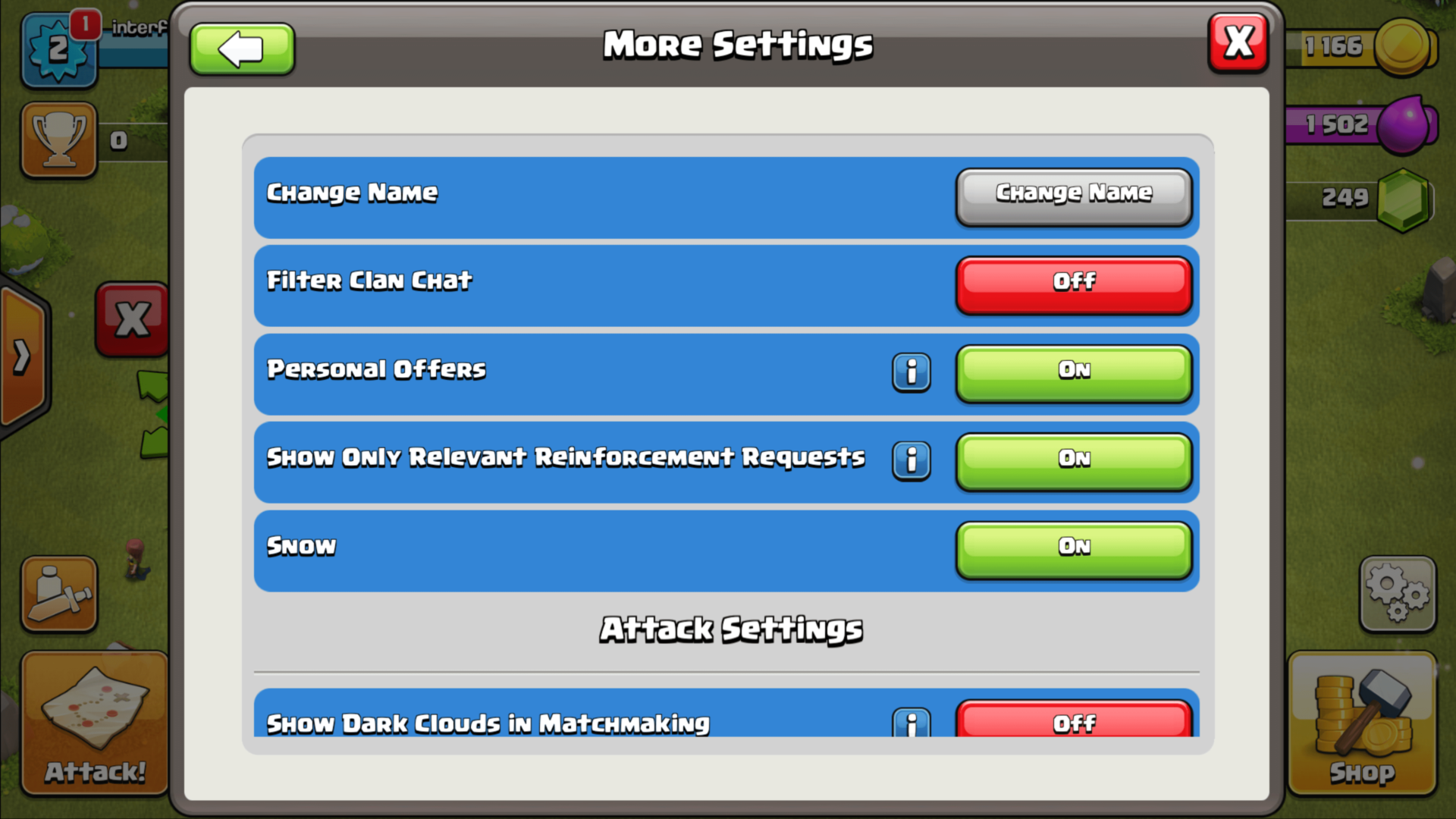Open the army sword overview icon

59,595
